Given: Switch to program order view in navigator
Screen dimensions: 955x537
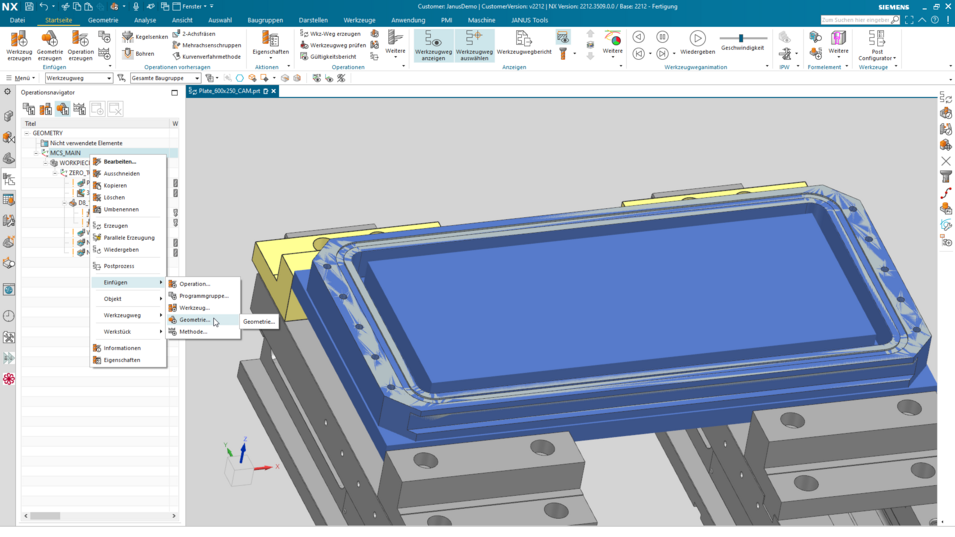Looking at the screenshot, I should pos(29,109).
